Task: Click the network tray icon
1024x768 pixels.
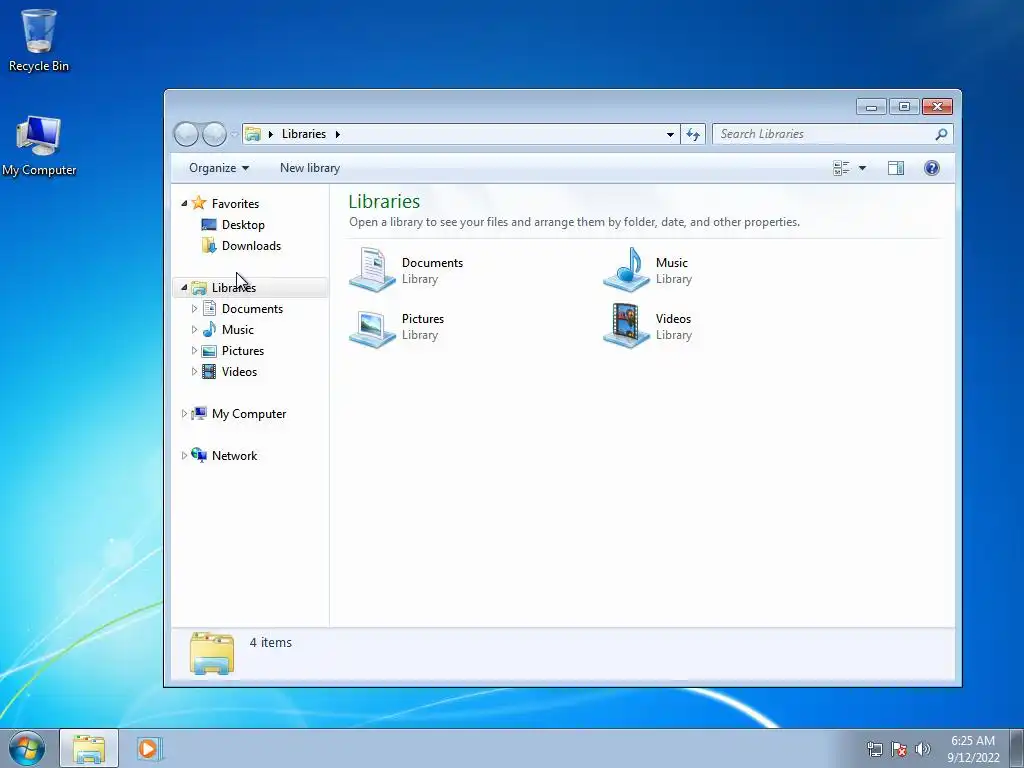Action: point(874,749)
